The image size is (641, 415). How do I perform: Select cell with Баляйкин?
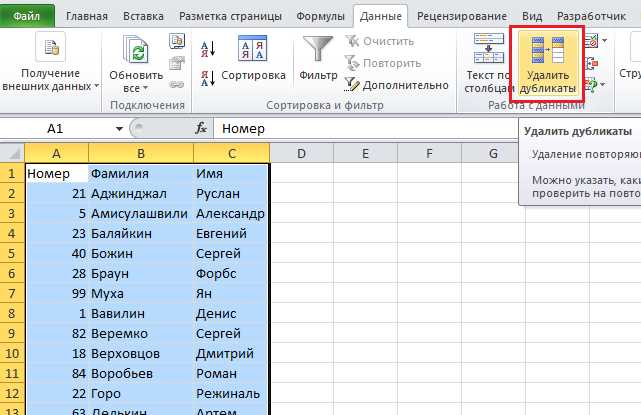click(141, 233)
